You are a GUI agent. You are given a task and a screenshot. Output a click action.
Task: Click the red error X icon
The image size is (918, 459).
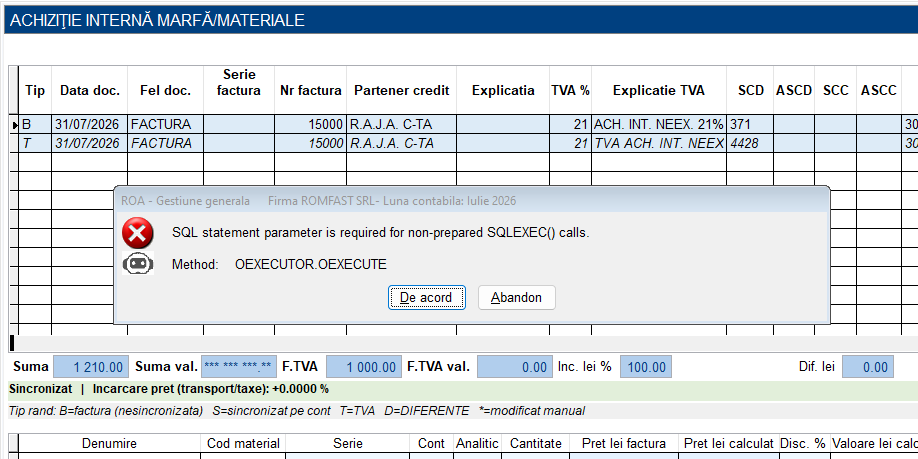(x=138, y=233)
